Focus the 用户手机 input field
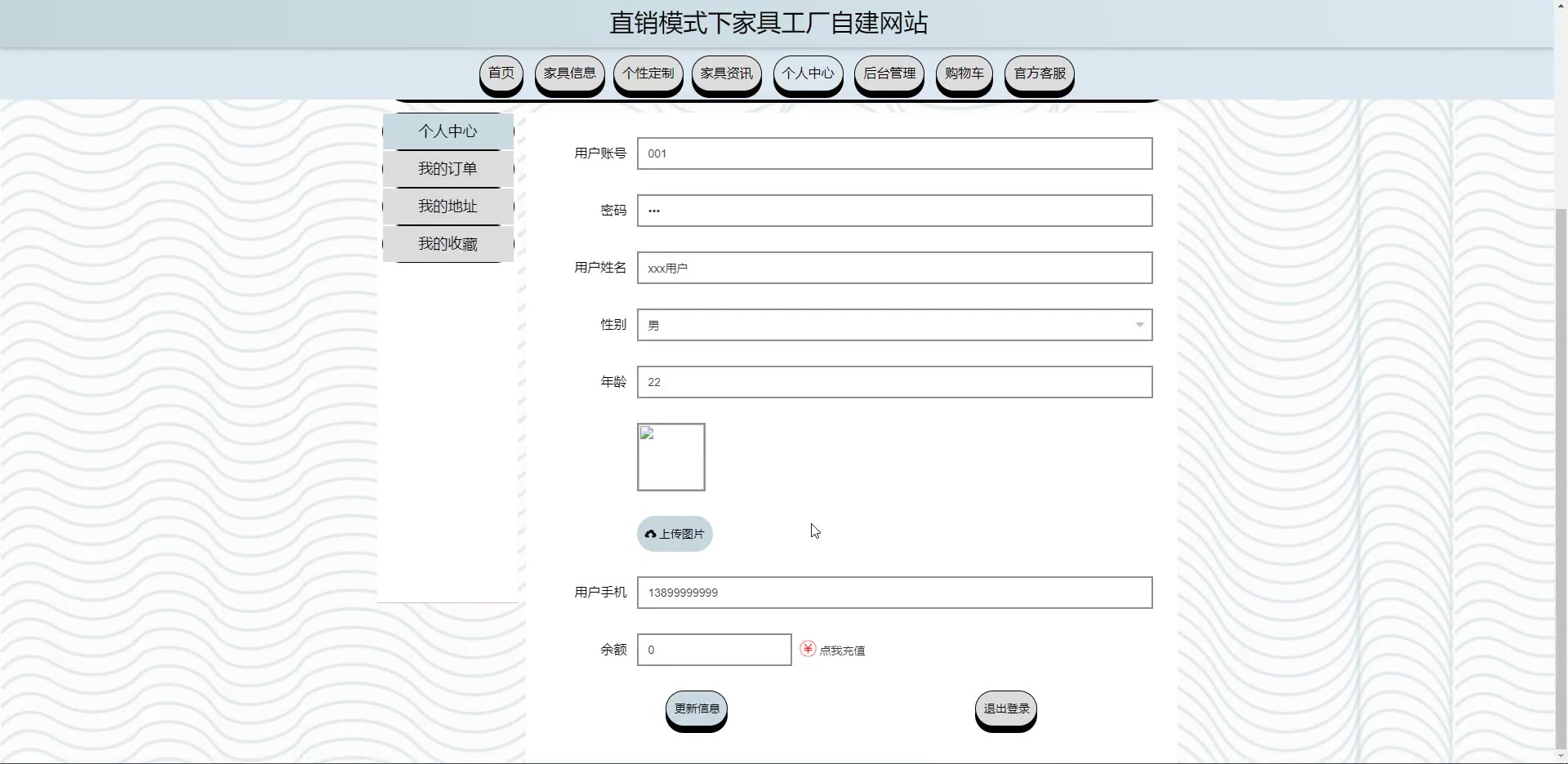The height and width of the screenshot is (764, 1568). (894, 593)
